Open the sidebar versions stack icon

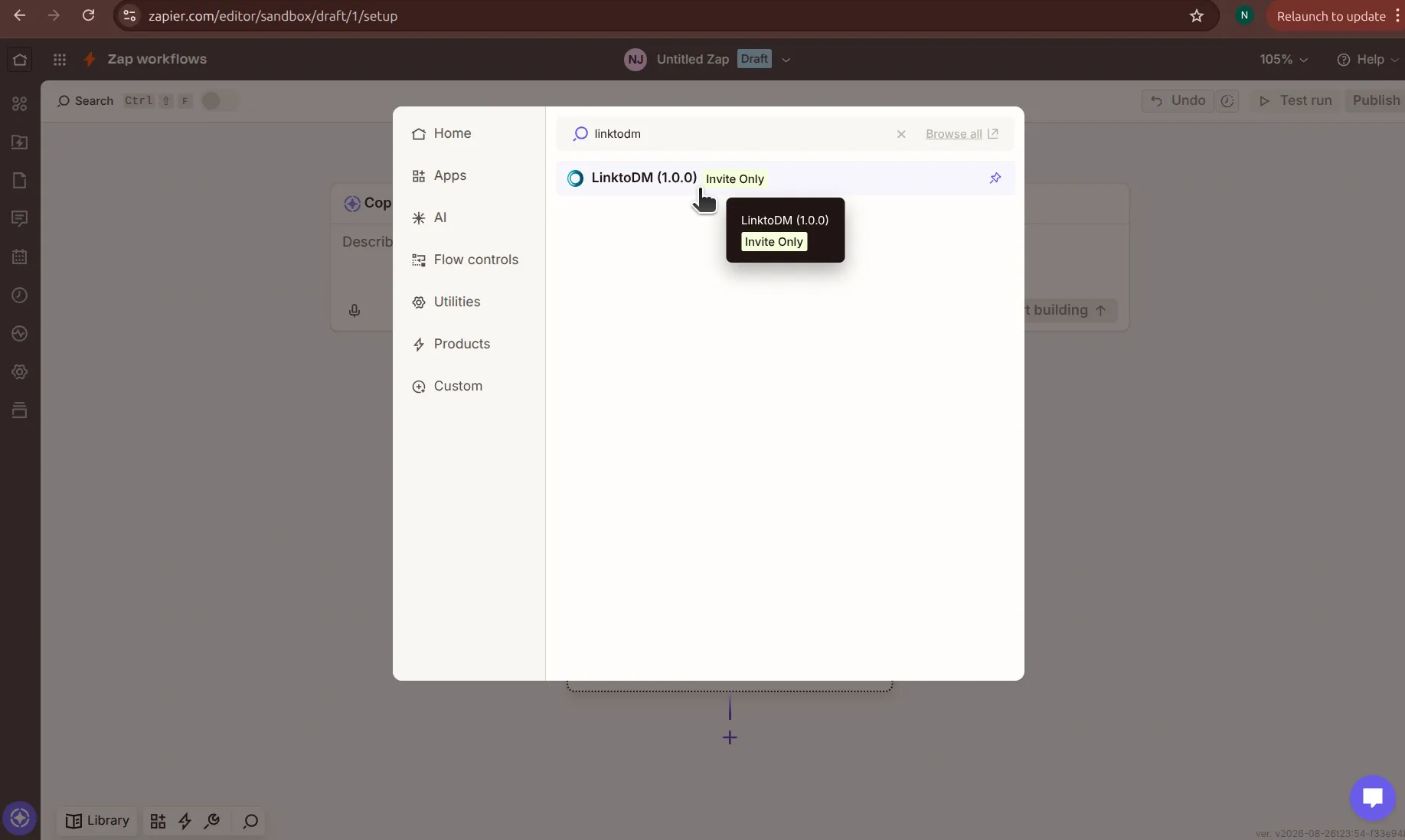20,410
